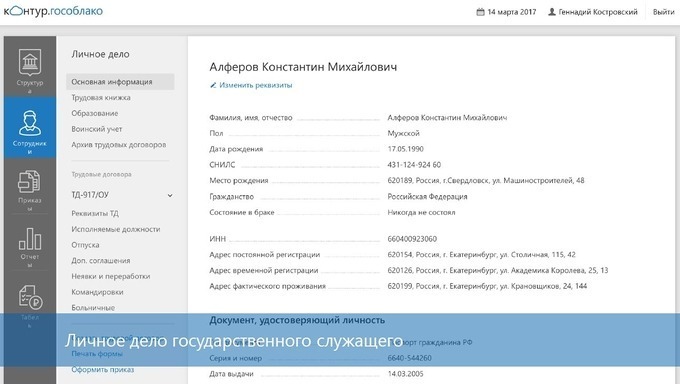Click the pencil icon next to Изменить реквизиты
The height and width of the screenshot is (384, 680).
tap(213, 85)
